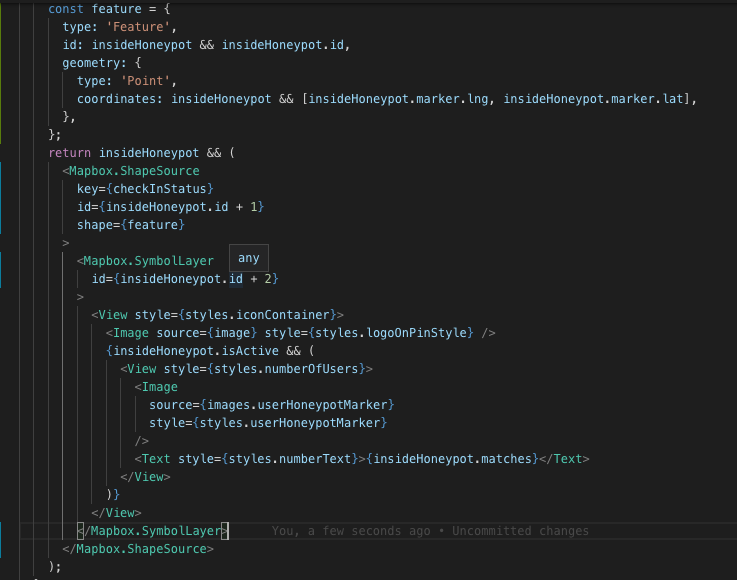The height and width of the screenshot is (580, 737).
Task: Click 'id={insideHoneypot.id + 1}' attribute
Action: 171,207
